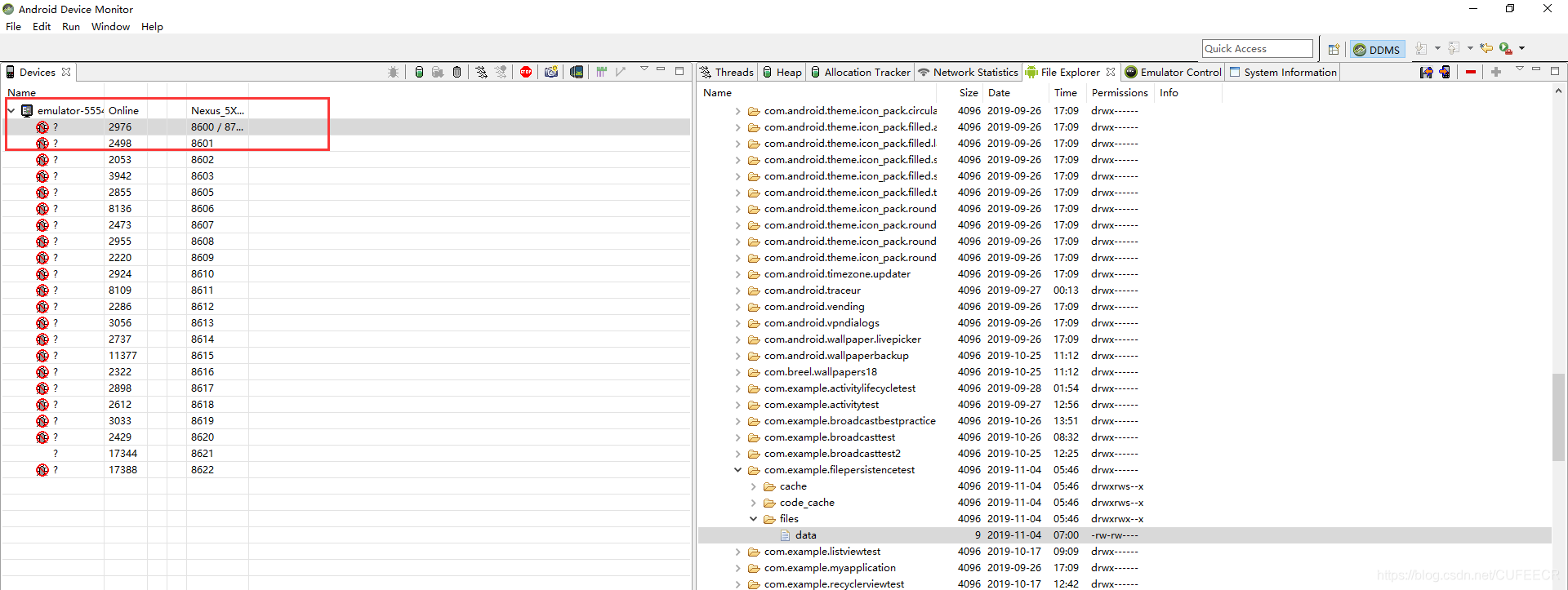Viewport: 1568px width, 590px height.
Task: Click the Update Heap icon in Devices
Action: tap(419, 72)
